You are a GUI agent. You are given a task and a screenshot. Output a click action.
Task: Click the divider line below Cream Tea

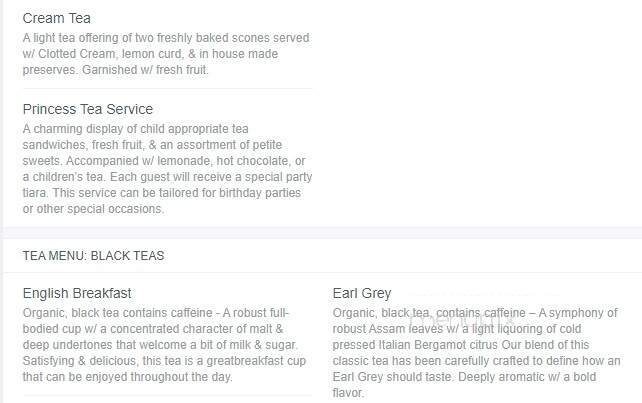[x=167, y=88]
